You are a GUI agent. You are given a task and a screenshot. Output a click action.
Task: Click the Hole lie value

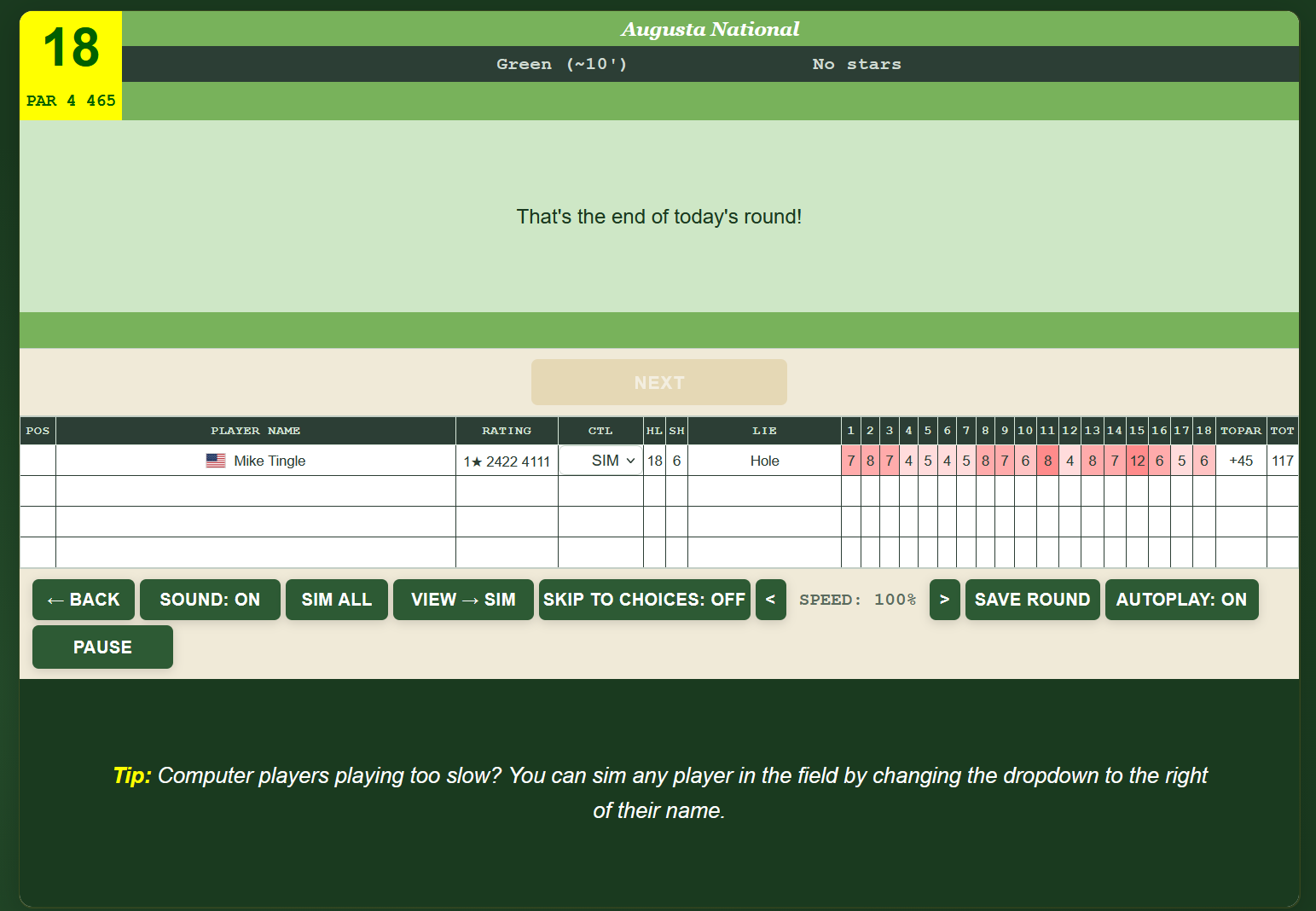point(764,461)
